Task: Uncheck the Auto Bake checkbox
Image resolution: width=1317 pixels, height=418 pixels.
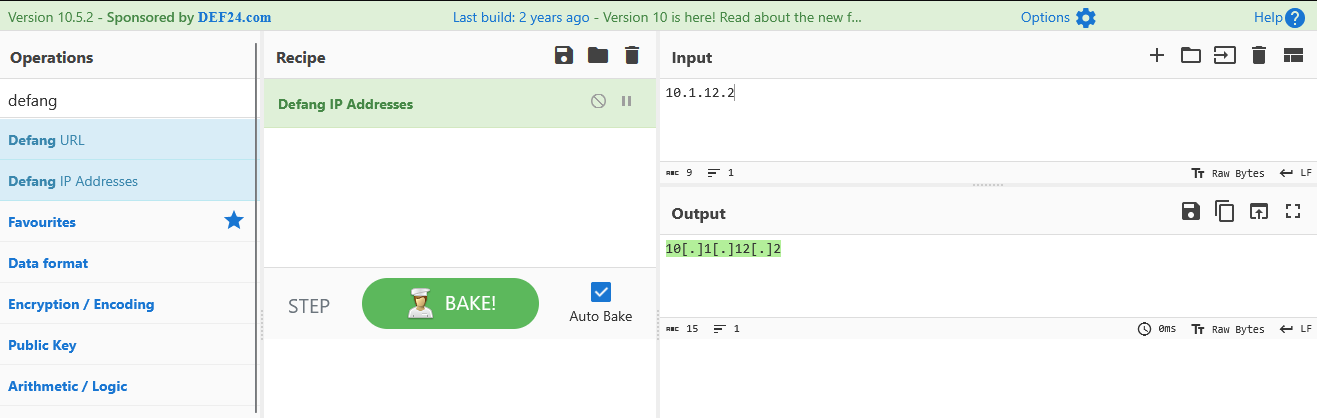Action: click(601, 292)
